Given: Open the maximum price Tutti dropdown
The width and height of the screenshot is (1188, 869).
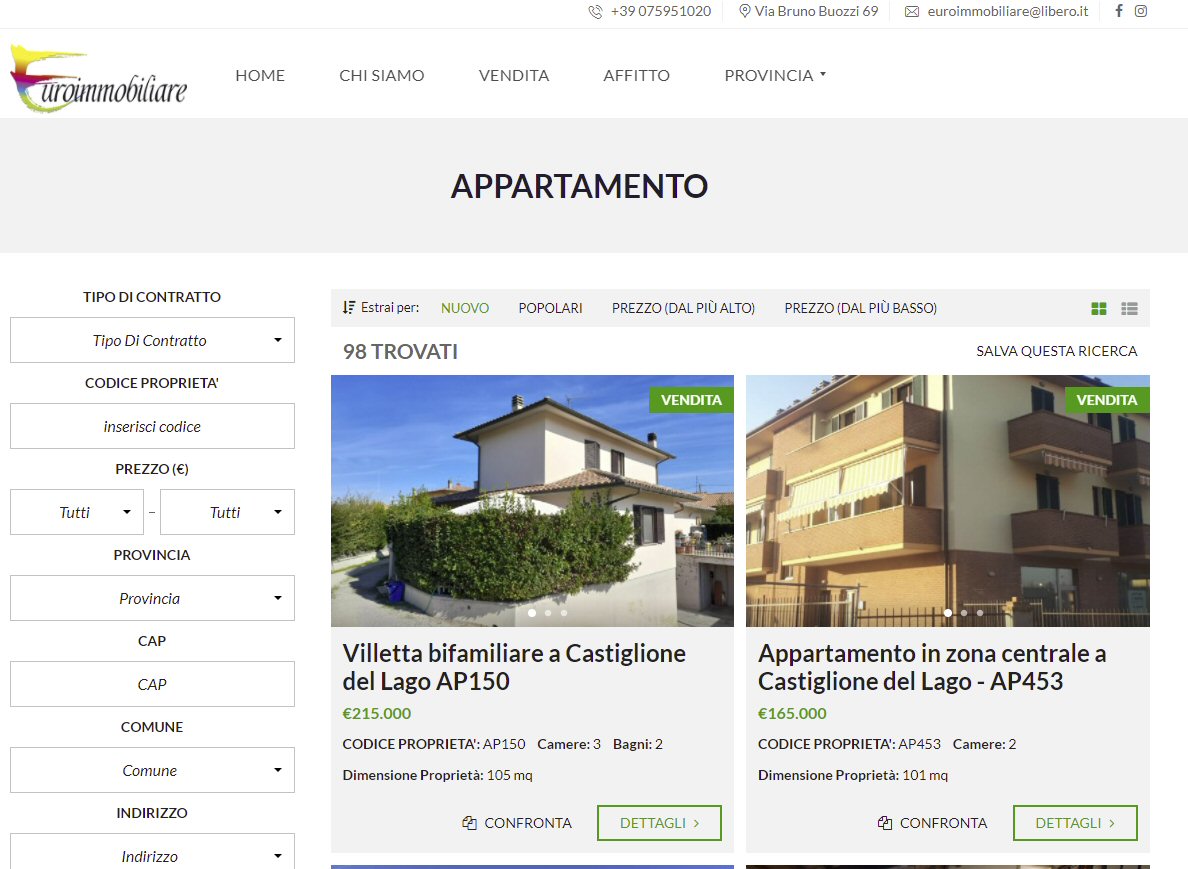Looking at the screenshot, I should [x=227, y=512].
